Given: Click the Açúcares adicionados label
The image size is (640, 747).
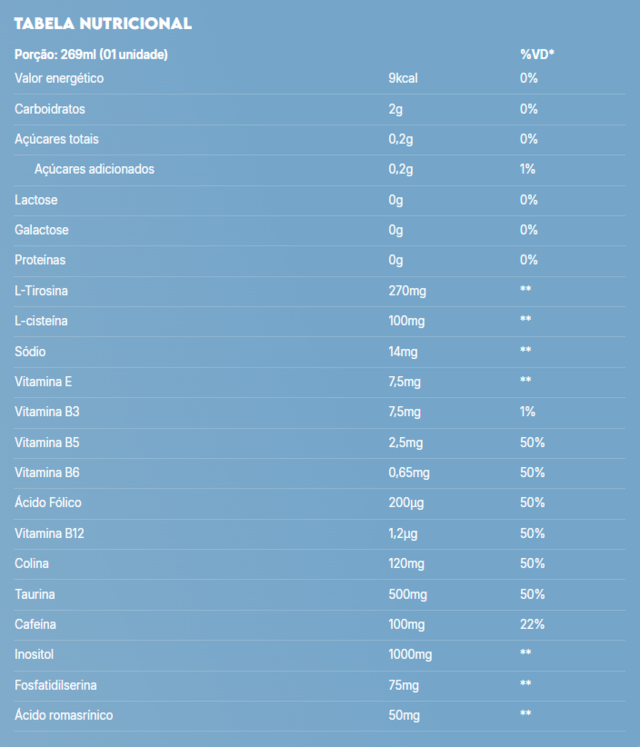Looking at the screenshot, I should [x=94, y=169].
